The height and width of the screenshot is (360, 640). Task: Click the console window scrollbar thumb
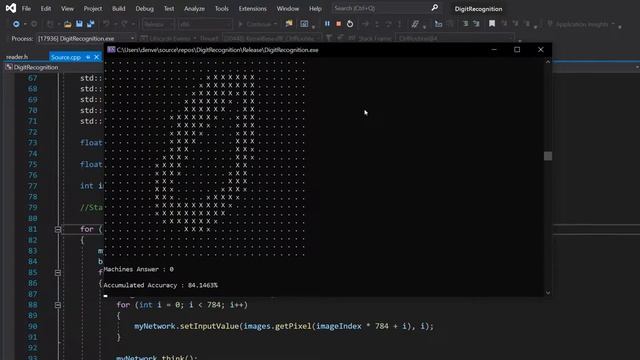click(x=548, y=156)
